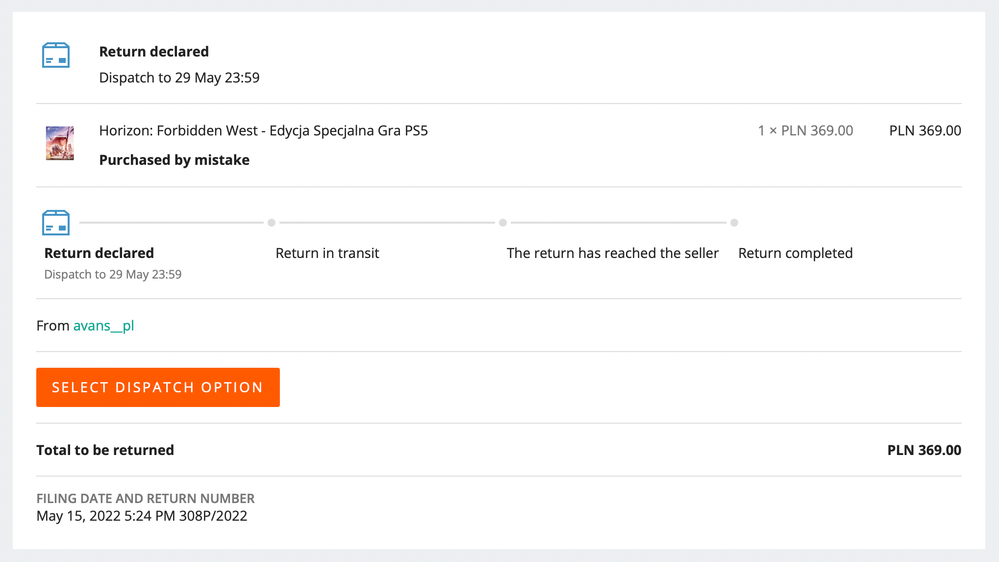The height and width of the screenshot is (562, 999).
Task: Click the Return declared heading at top
Action: (x=154, y=52)
